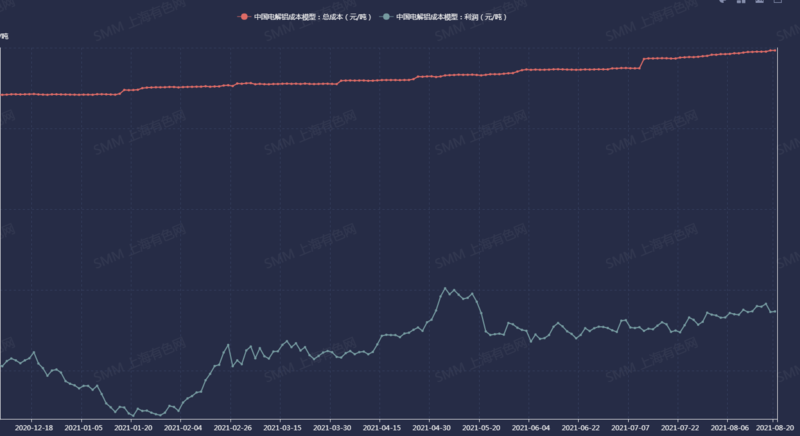The width and height of the screenshot is (800, 436).
Task: Click the 2021-06-04 x-axis date label
Action: click(531, 428)
